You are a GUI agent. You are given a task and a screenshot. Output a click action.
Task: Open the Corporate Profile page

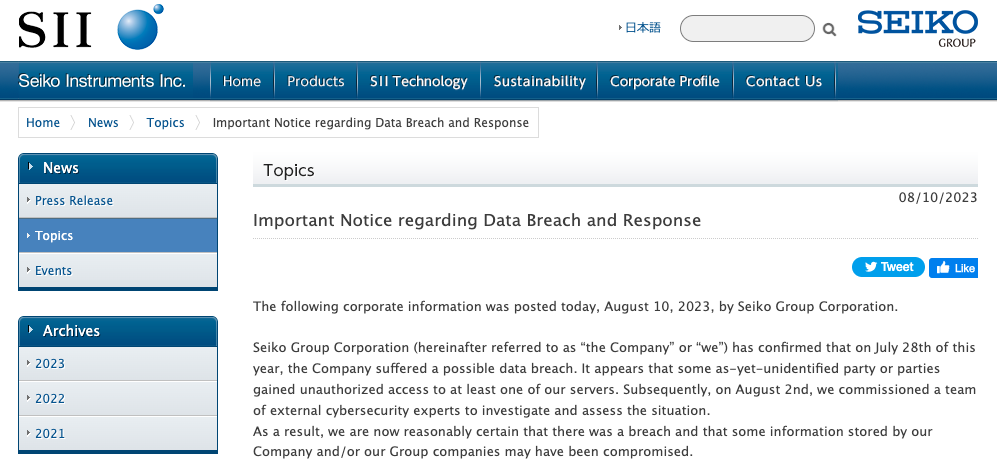664,81
